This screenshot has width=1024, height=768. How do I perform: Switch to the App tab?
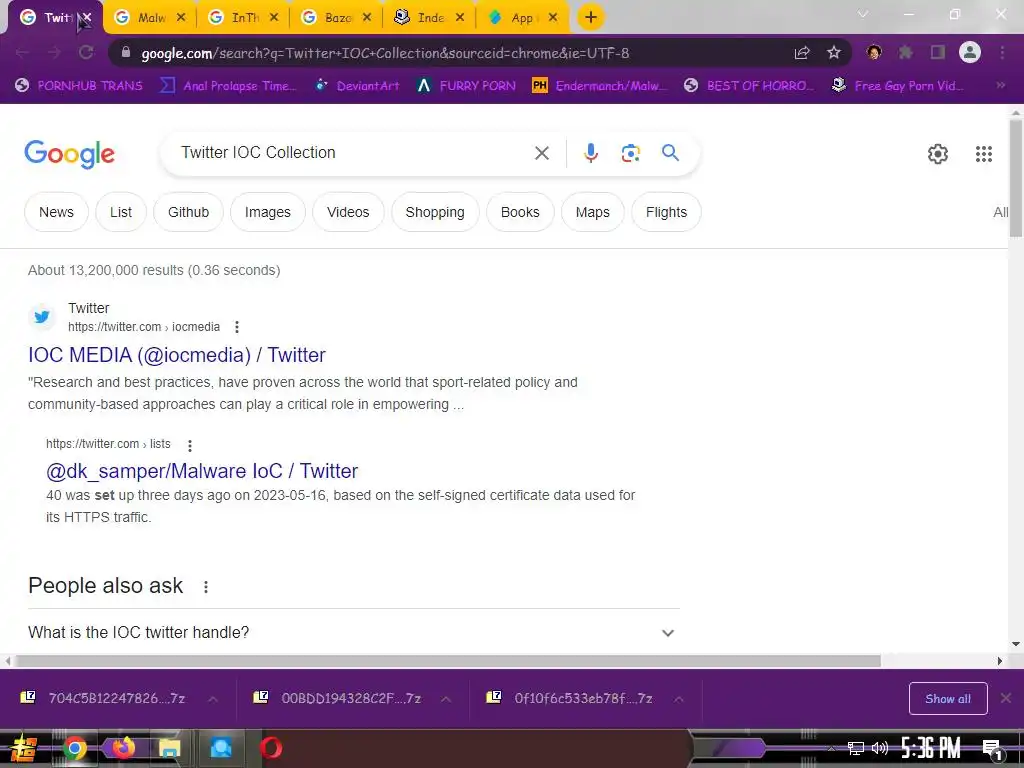point(522,18)
